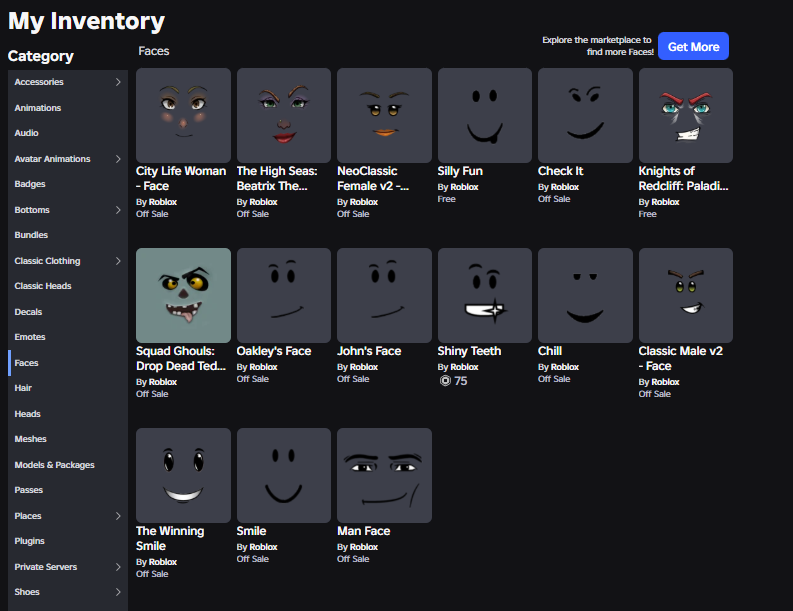Screen dimensions: 793x611
Task: Select the Smile face image
Action: (284, 475)
